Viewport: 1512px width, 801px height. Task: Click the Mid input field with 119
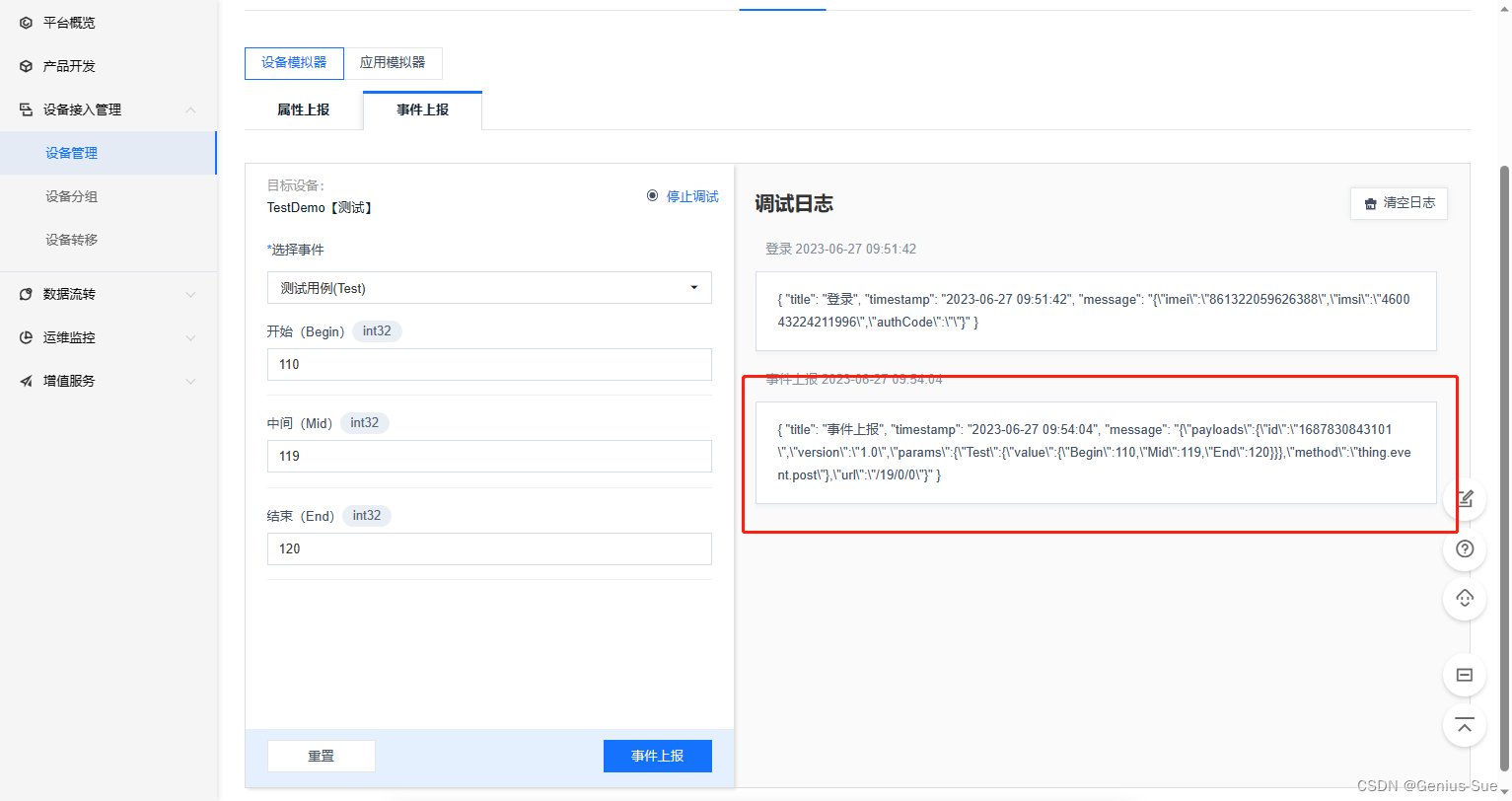[x=489, y=456]
